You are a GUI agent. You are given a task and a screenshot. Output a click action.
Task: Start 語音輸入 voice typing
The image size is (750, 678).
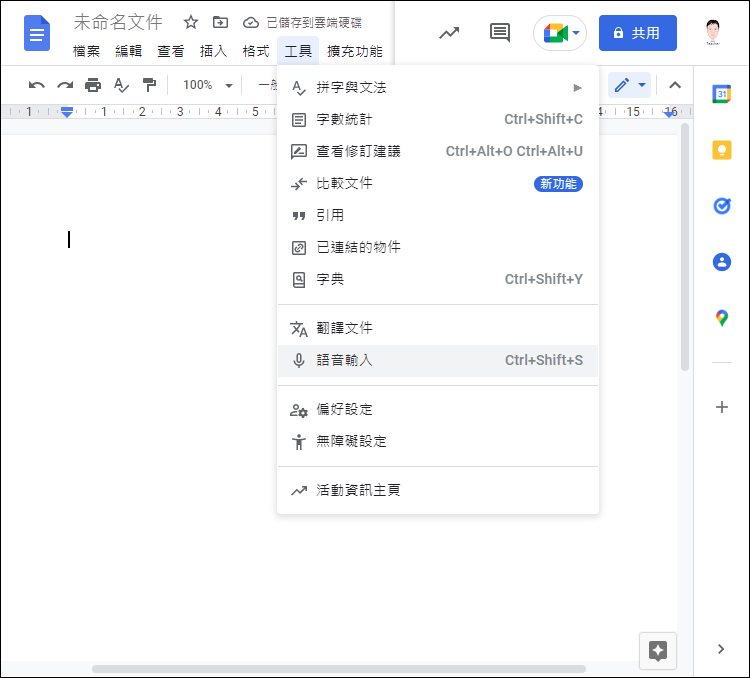coord(438,361)
